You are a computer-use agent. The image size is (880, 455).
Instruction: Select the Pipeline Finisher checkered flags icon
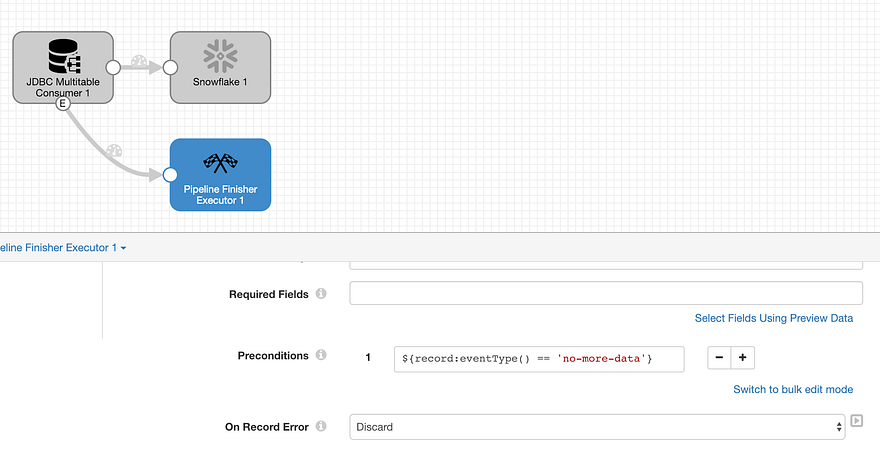(x=221, y=163)
